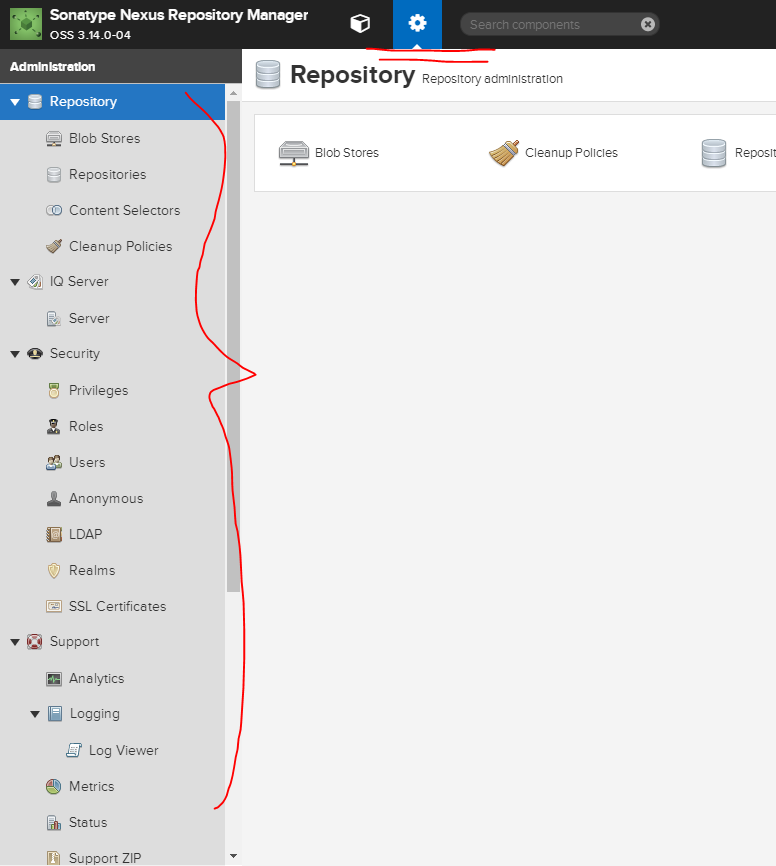This screenshot has width=776, height=866.
Task: Collapse the Security tree node
Action: [x=15, y=353]
